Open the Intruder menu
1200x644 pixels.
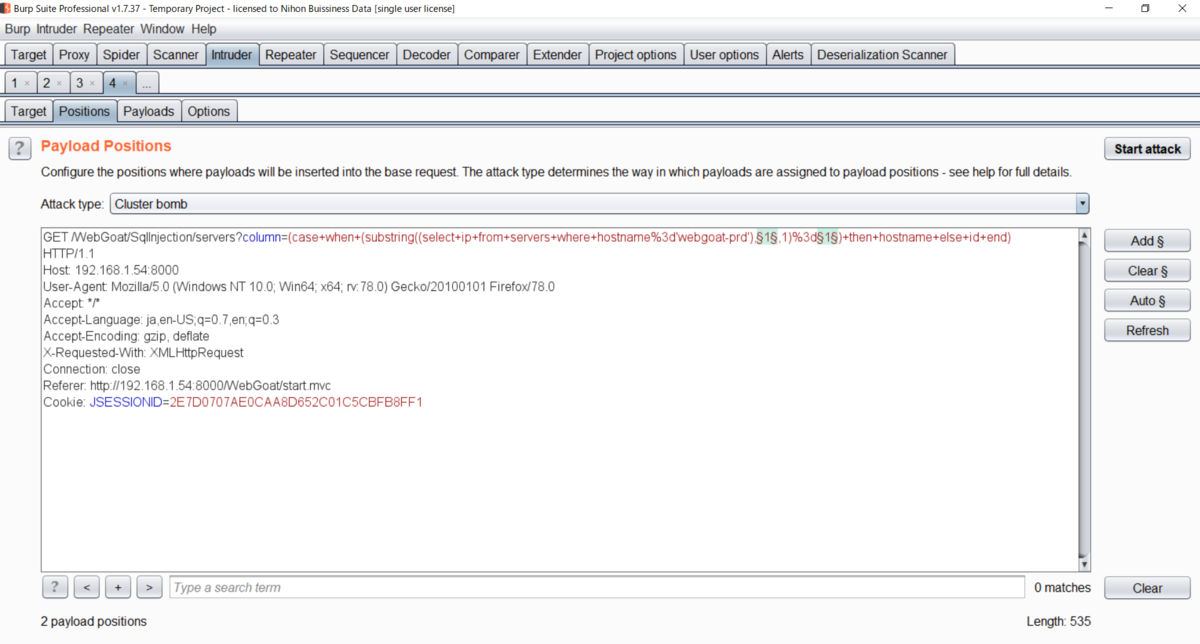coord(58,29)
